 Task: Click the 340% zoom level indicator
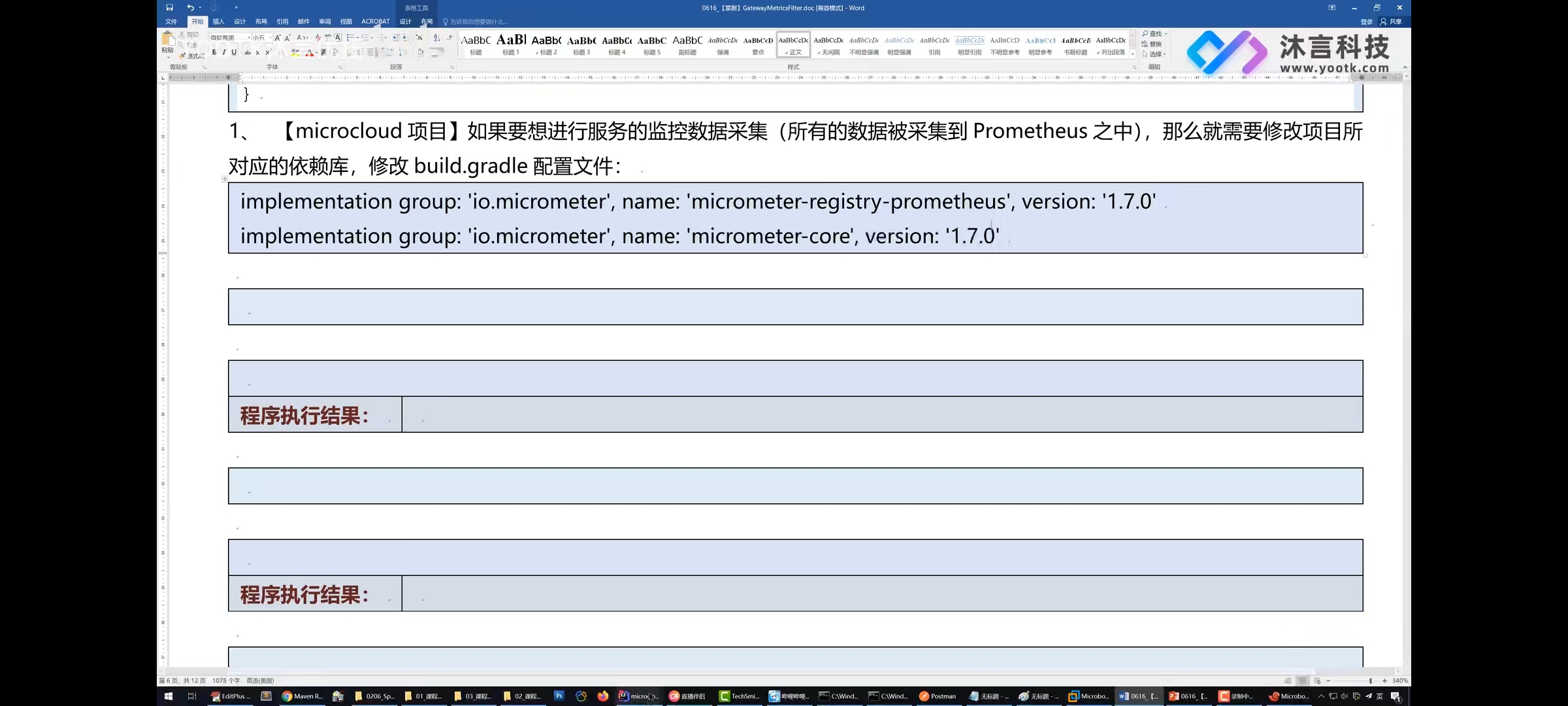click(x=1400, y=681)
